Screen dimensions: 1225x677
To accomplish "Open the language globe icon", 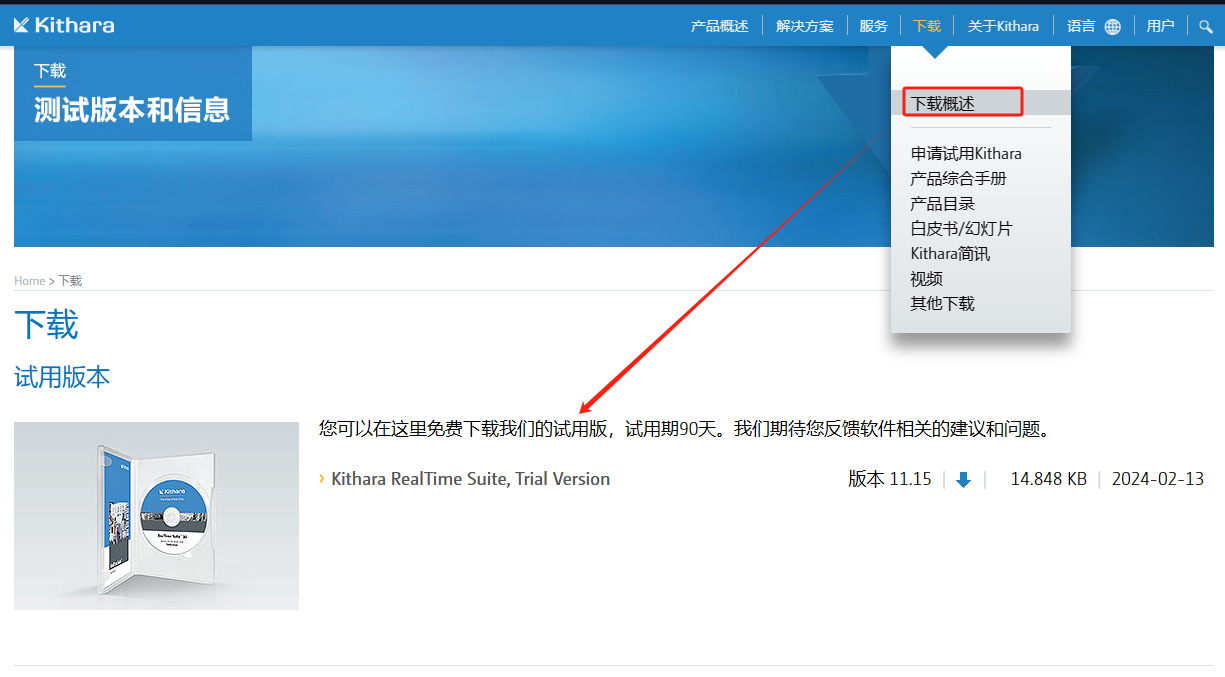I will [1113, 27].
